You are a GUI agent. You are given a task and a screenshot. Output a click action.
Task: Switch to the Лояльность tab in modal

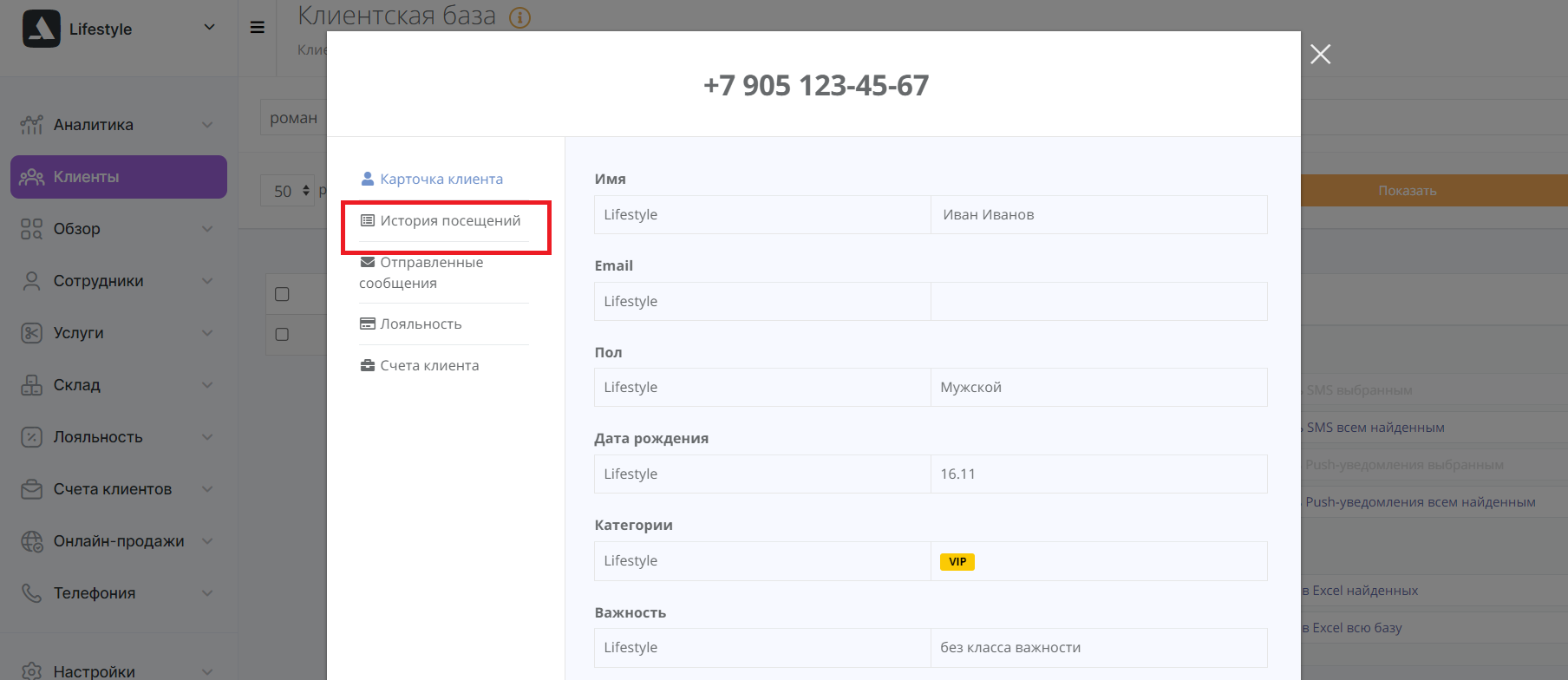(x=420, y=324)
